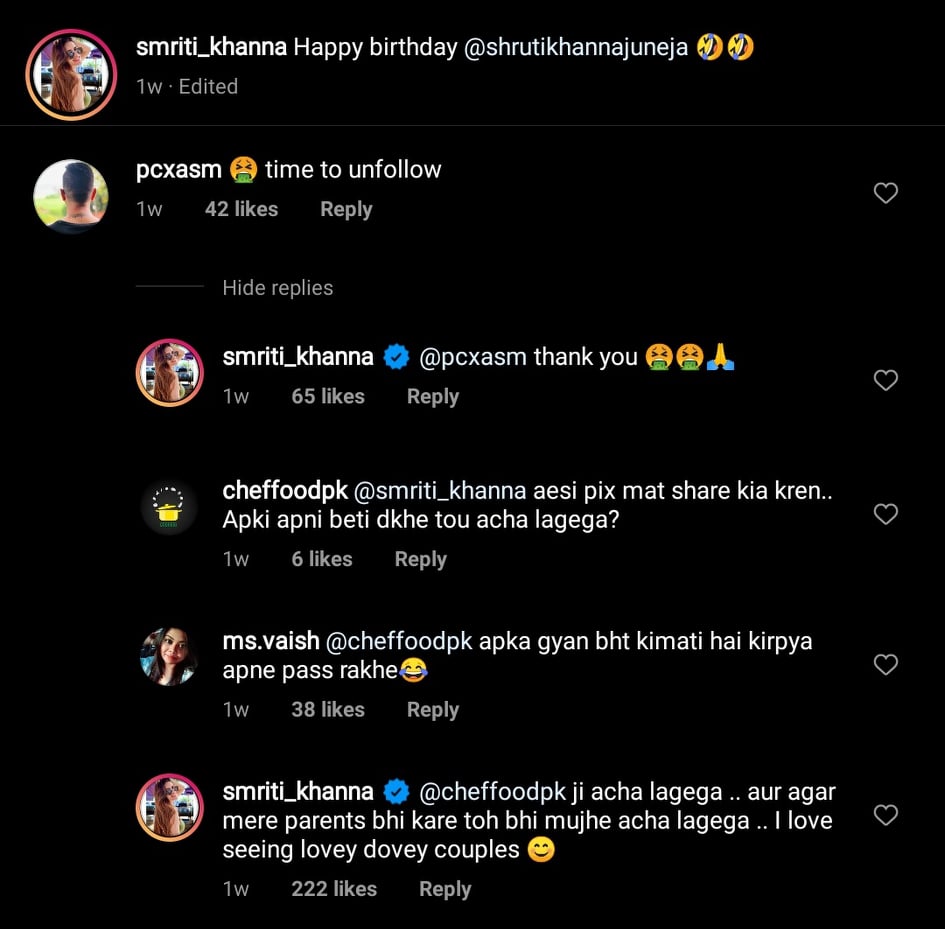Reply to ms.vaish's comment
Screen dimensions: 945x929
pos(432,709)
